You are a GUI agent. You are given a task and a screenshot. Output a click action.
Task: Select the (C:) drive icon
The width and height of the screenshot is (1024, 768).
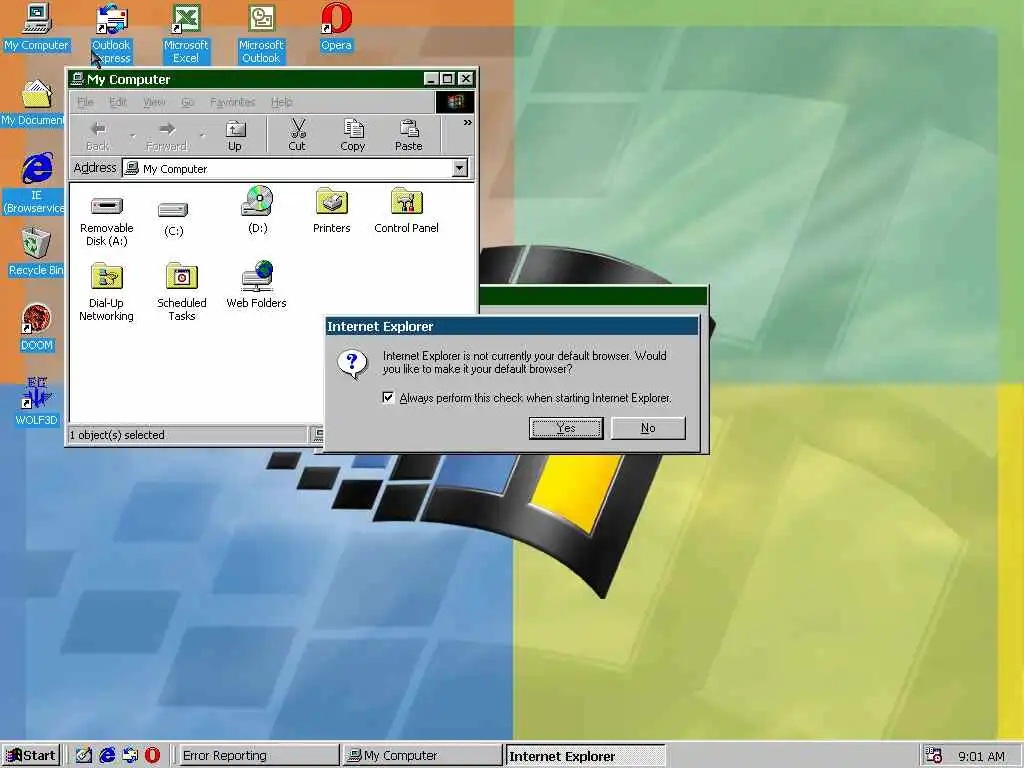click(173, 218)
